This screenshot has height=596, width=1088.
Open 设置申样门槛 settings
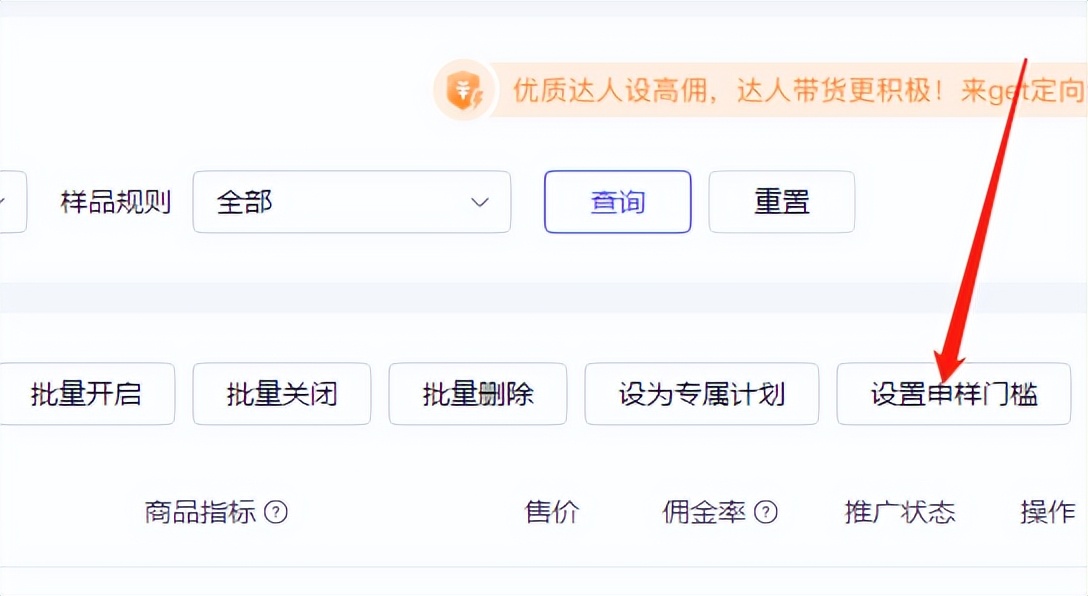click(x=953, y=394)
